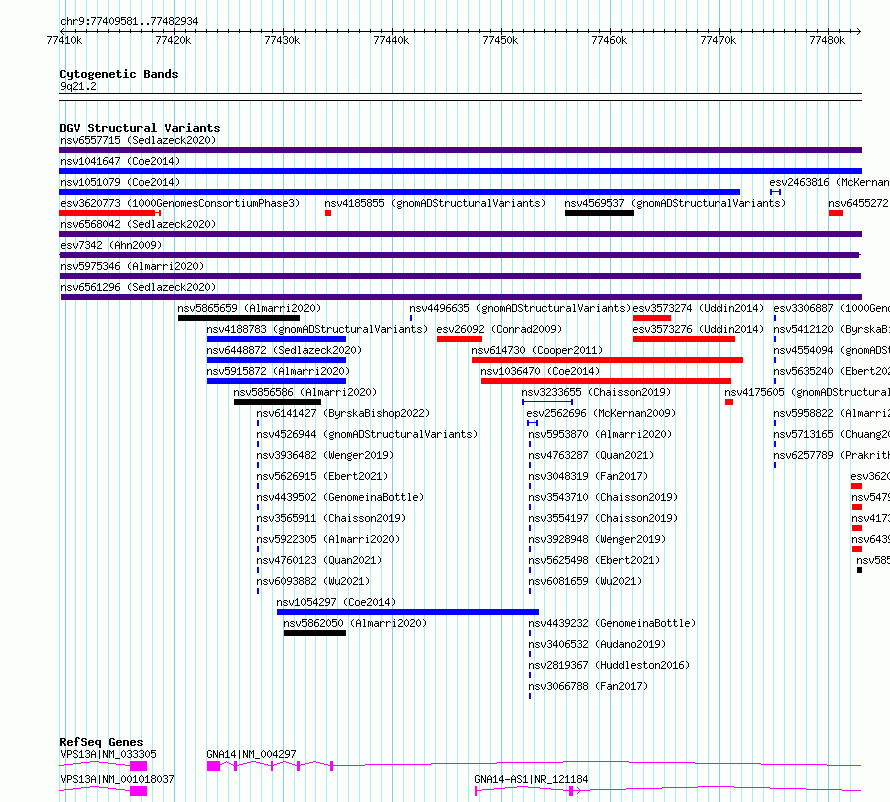Select the black nsv4569537 gnomAD variant bar
The height and width of the screenshot is (802, 890).
coord(599,213)
